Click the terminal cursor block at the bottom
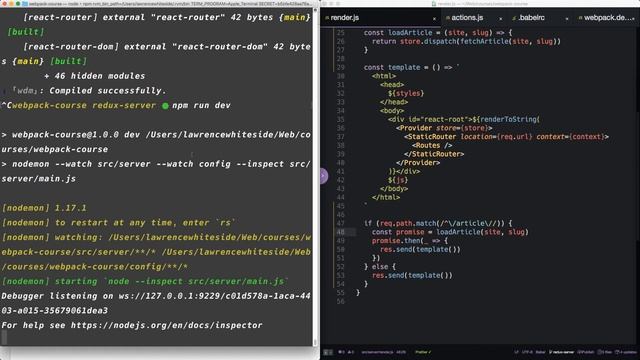The height and width of the screenshot is (360, 640). (x=4, y=337)
